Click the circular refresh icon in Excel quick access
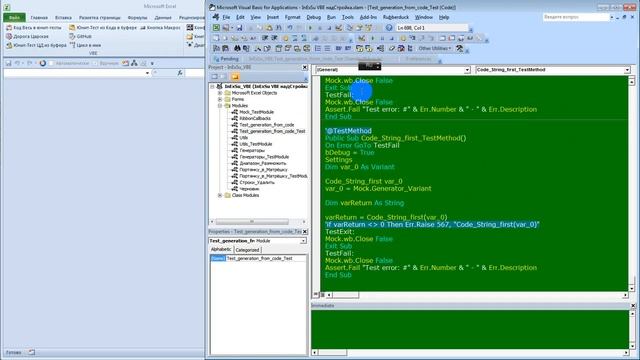Screen dimensions: 640x360 [42, 63]
